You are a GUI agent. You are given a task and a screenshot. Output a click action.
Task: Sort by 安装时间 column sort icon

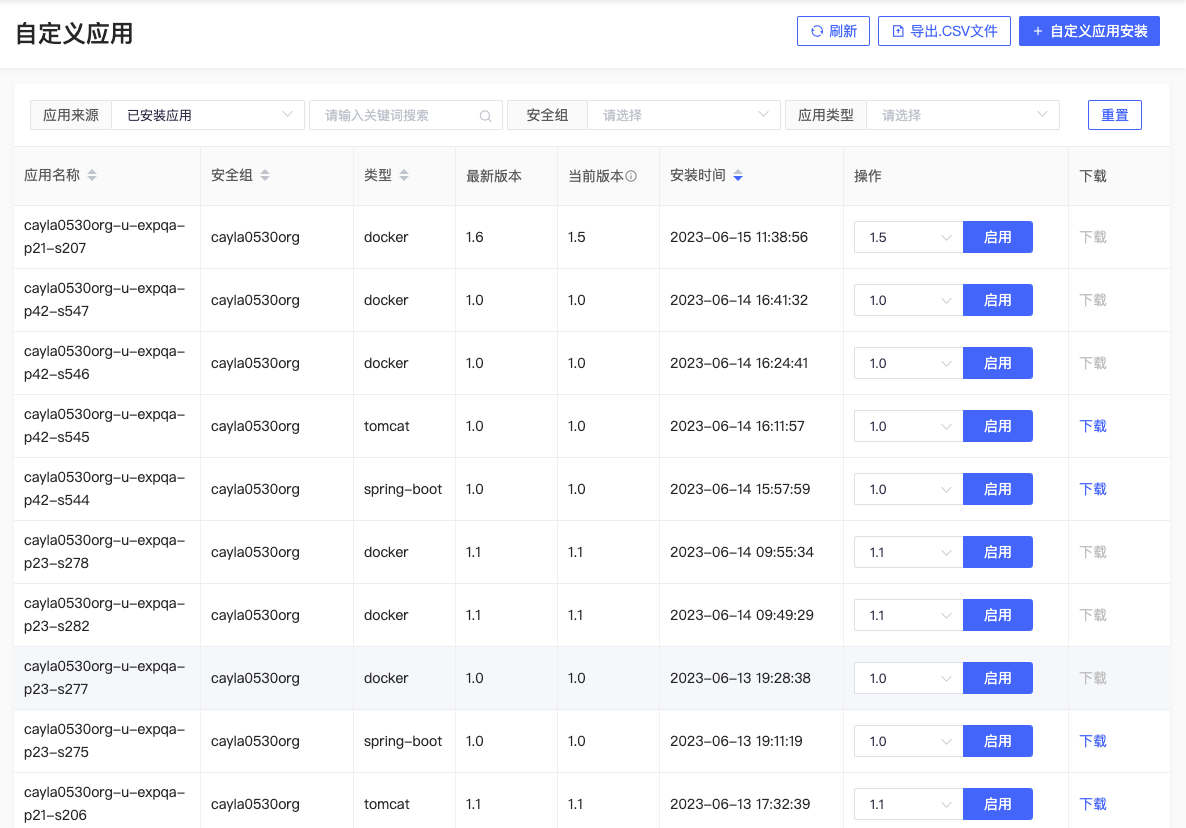click(x=738, y=175)
